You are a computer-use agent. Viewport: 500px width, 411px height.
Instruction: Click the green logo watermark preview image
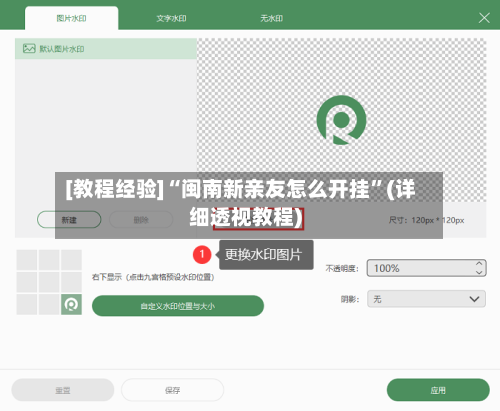click(341, 120)
